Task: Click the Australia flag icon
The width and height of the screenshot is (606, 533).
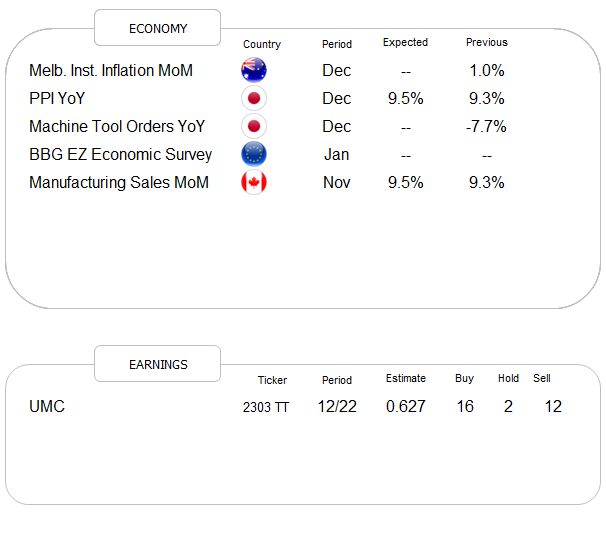Action: click(254, 70)
